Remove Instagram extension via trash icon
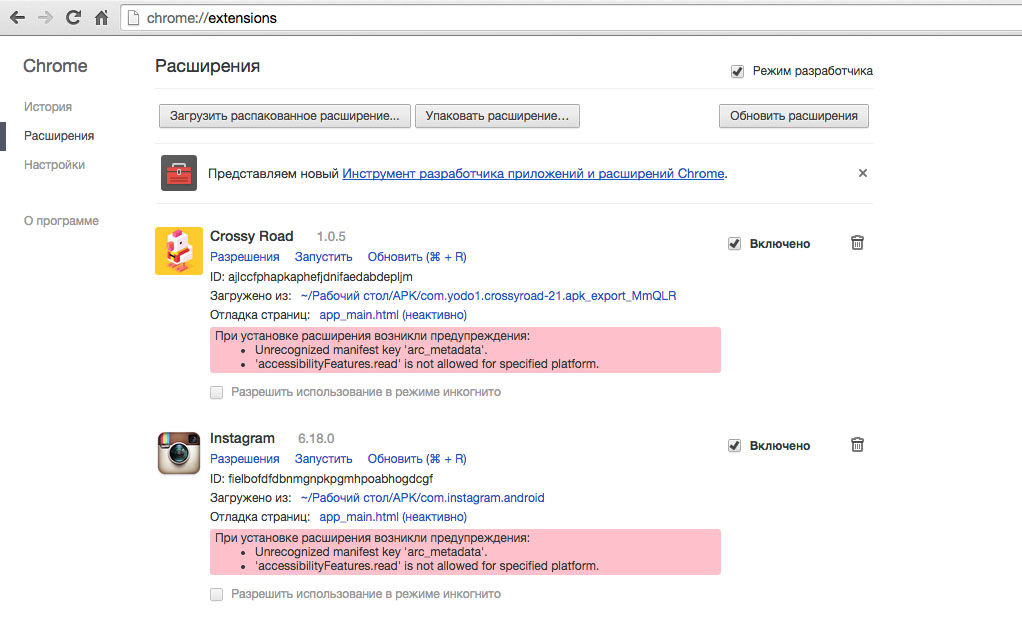 click(x=857, y=445)
